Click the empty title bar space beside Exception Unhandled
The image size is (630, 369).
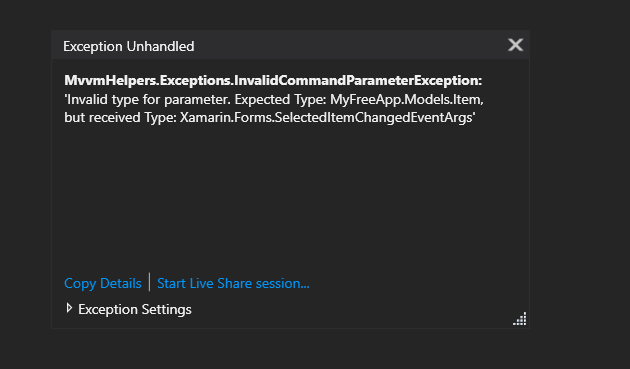coord(350,45)
